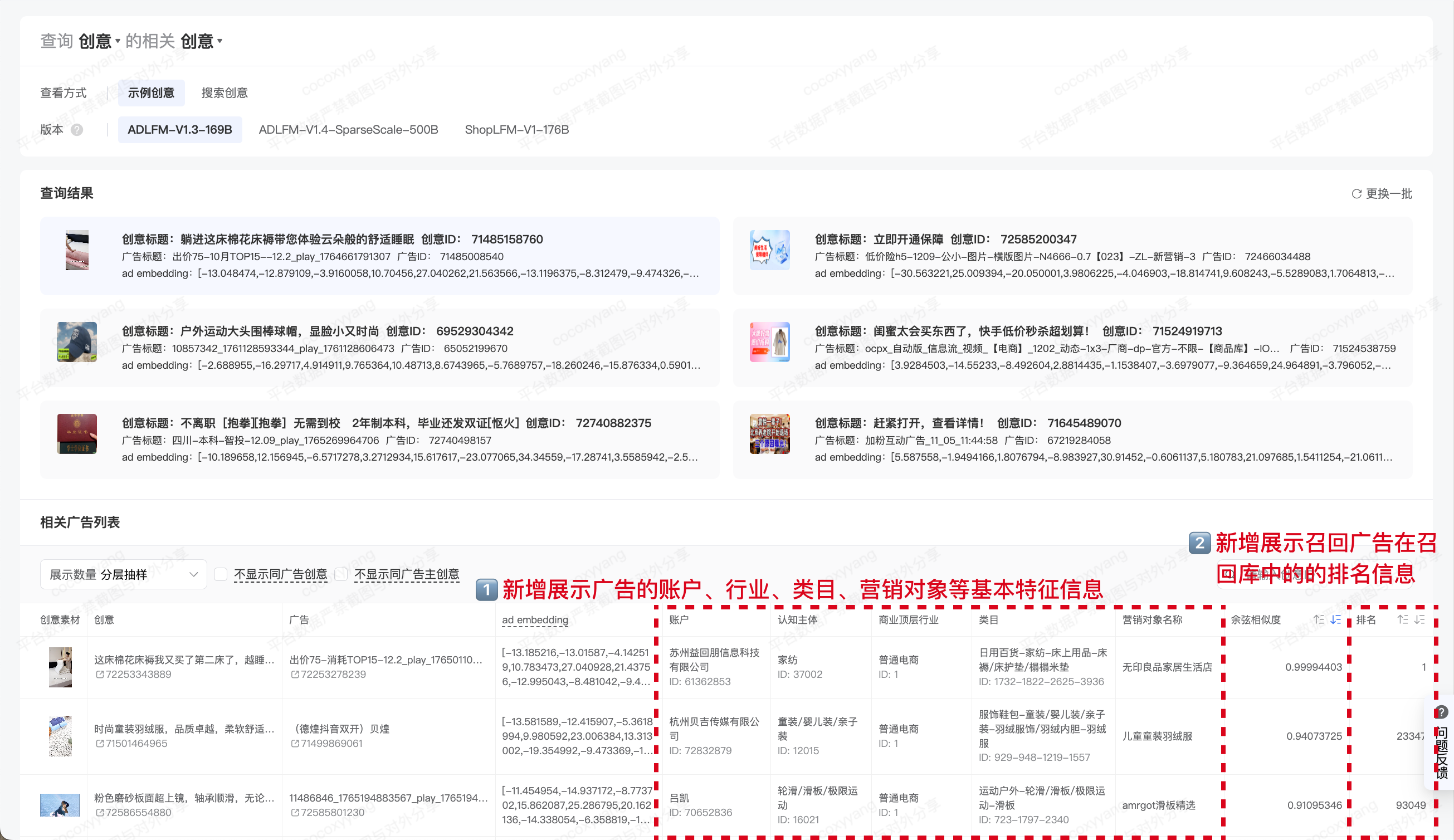The image size is (1454, 840).
Task: Sort 余弦相似度 column descending
Action: [x=1335, y=619]
